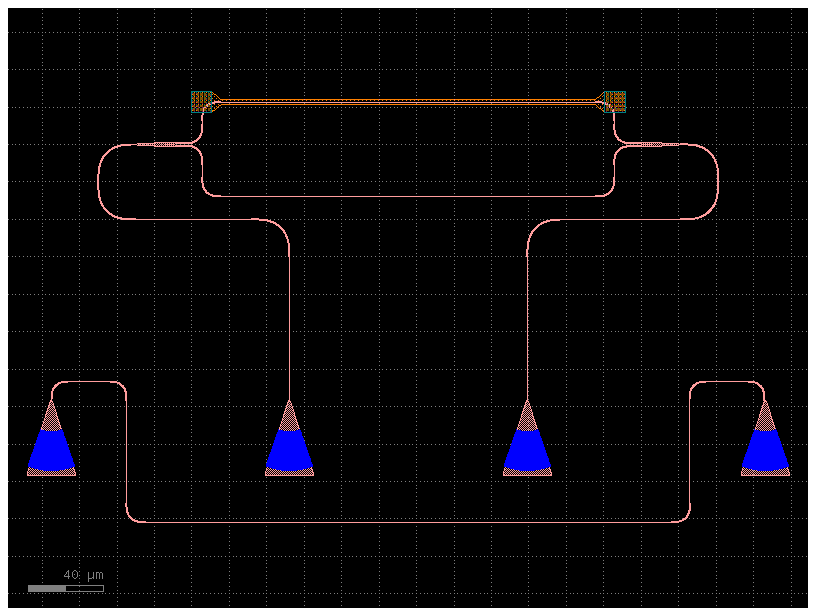This screenshot has width=816, height=616.
Task: Click the loopback waveguide's right vertical segment
Action: pyautogui.click(x=691, y=450)
